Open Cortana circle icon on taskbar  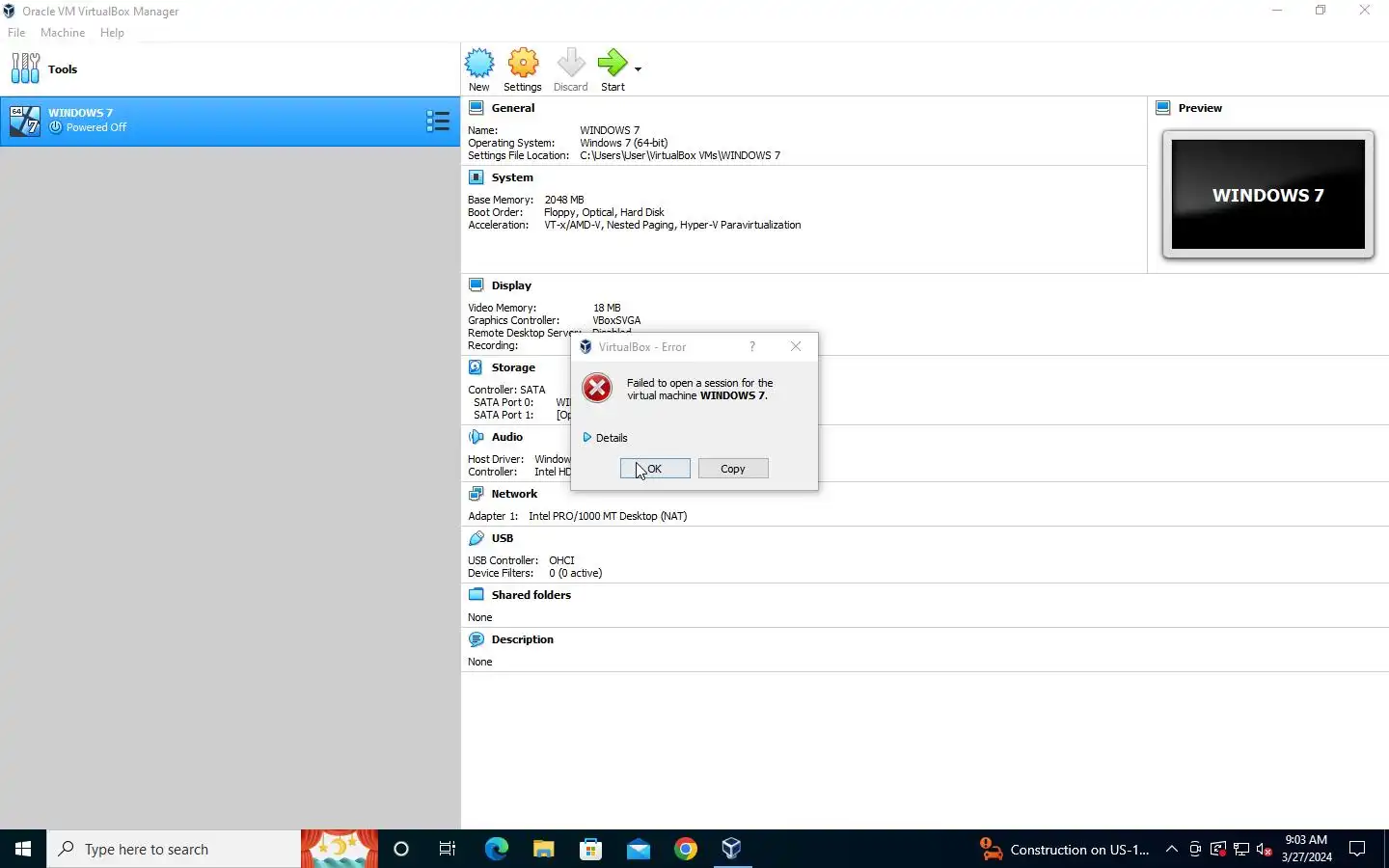(401, 849)
